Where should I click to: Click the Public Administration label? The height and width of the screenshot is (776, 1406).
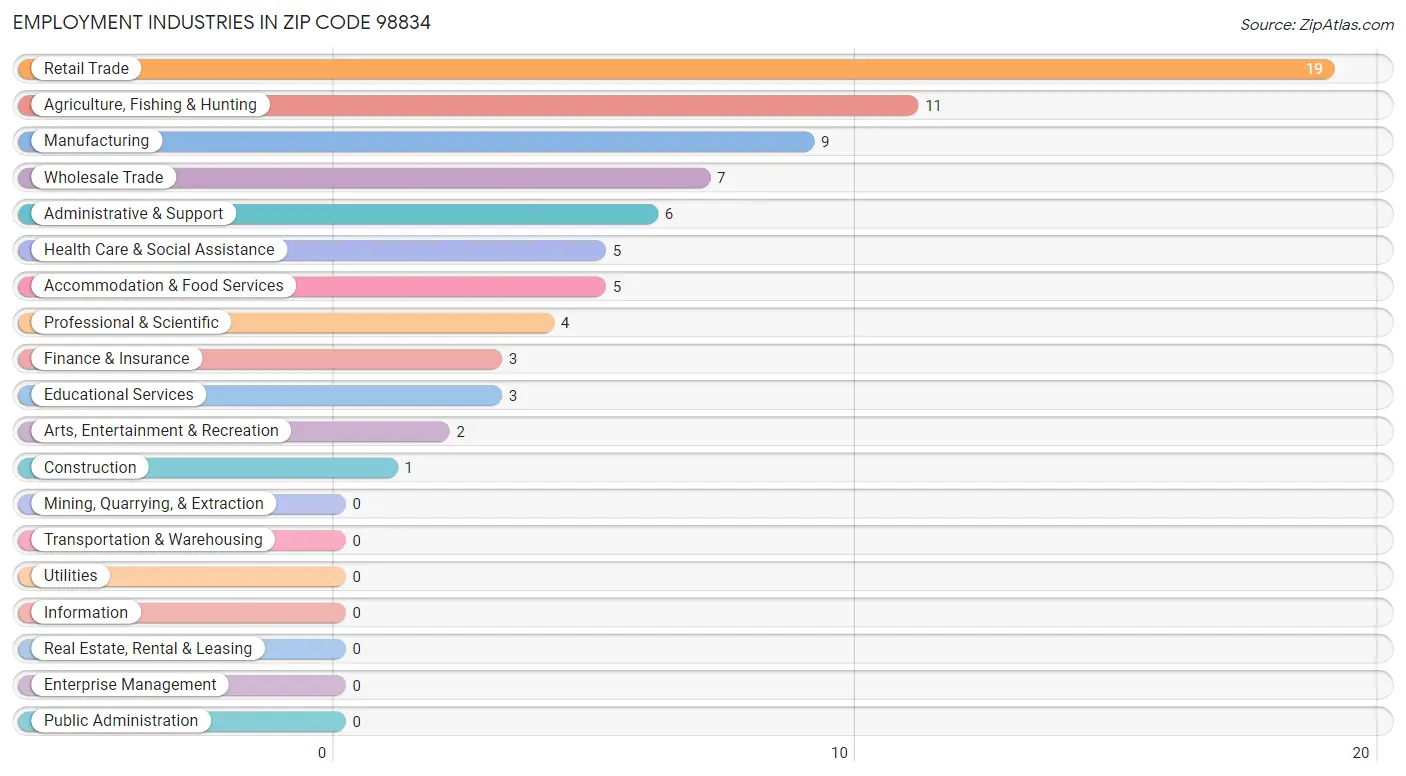coord(121,721)
